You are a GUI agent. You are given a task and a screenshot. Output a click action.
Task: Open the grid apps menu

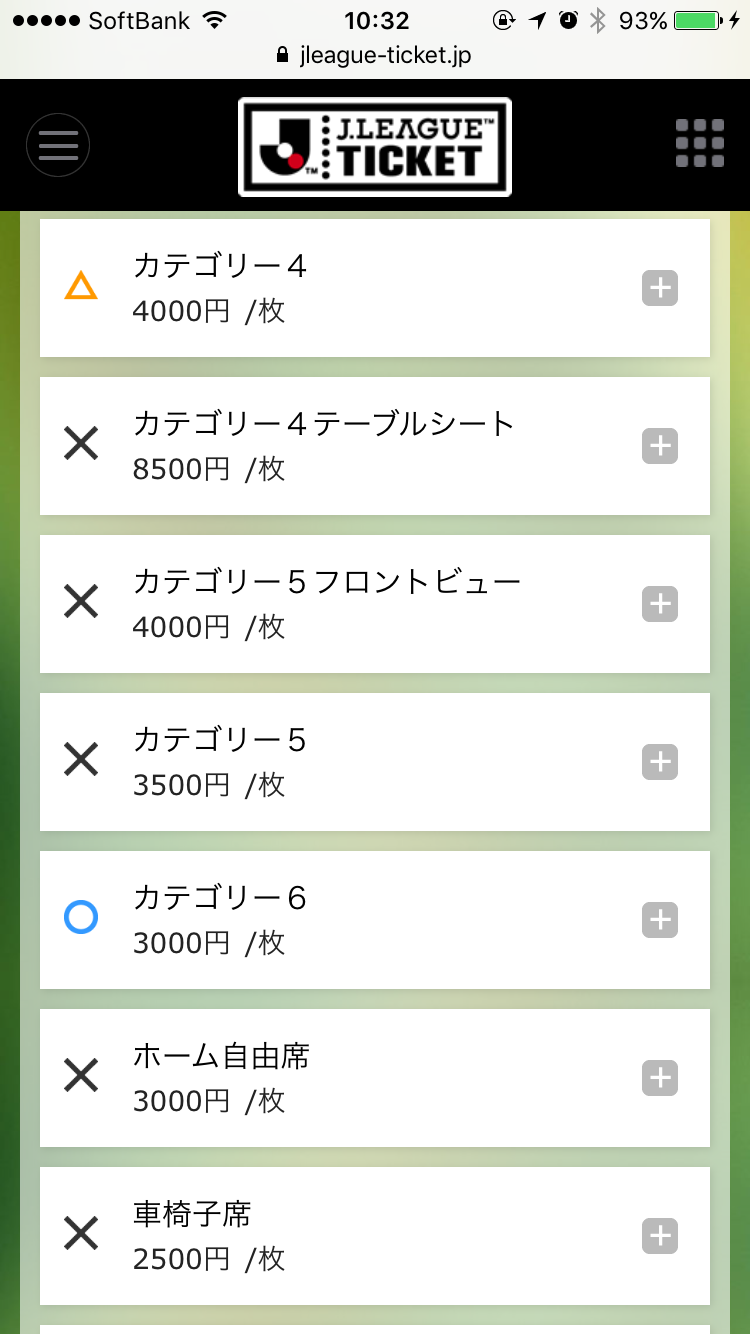click(700, 144)
